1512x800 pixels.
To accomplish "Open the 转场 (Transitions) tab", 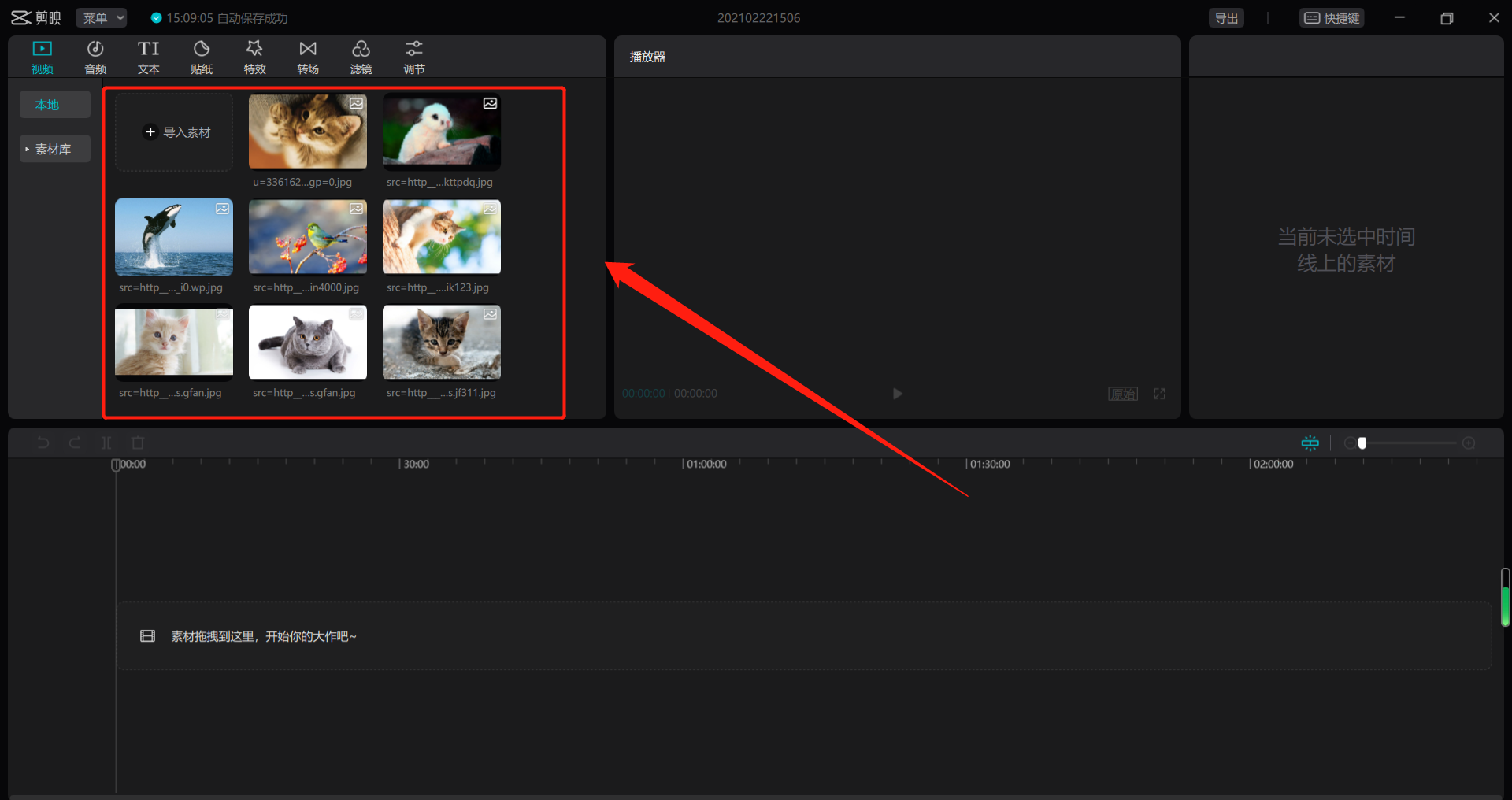I will coord(308,57).
